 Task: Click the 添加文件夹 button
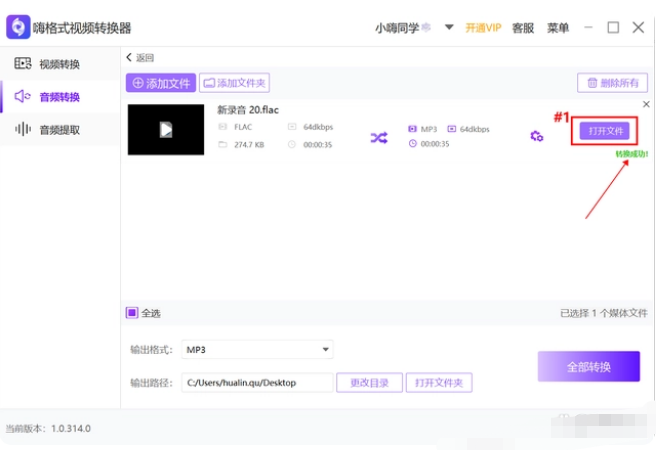234,83
